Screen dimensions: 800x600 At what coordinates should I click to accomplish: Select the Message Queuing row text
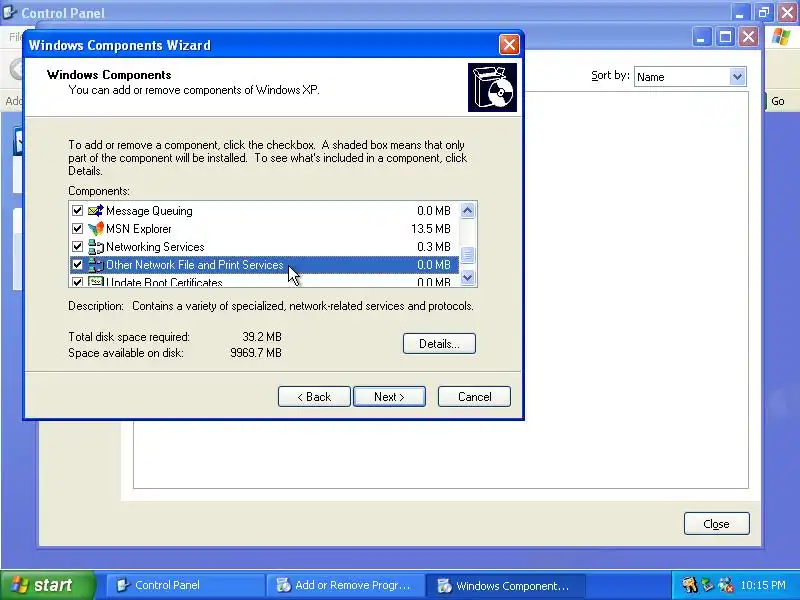[149, 211]
